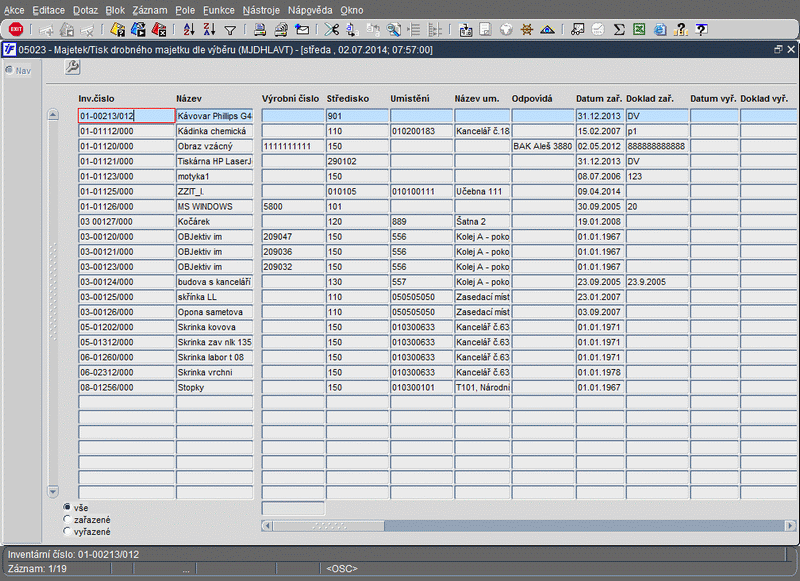Click the ship's wheel icon
The image size is (800, 581).
coord(527,30)
